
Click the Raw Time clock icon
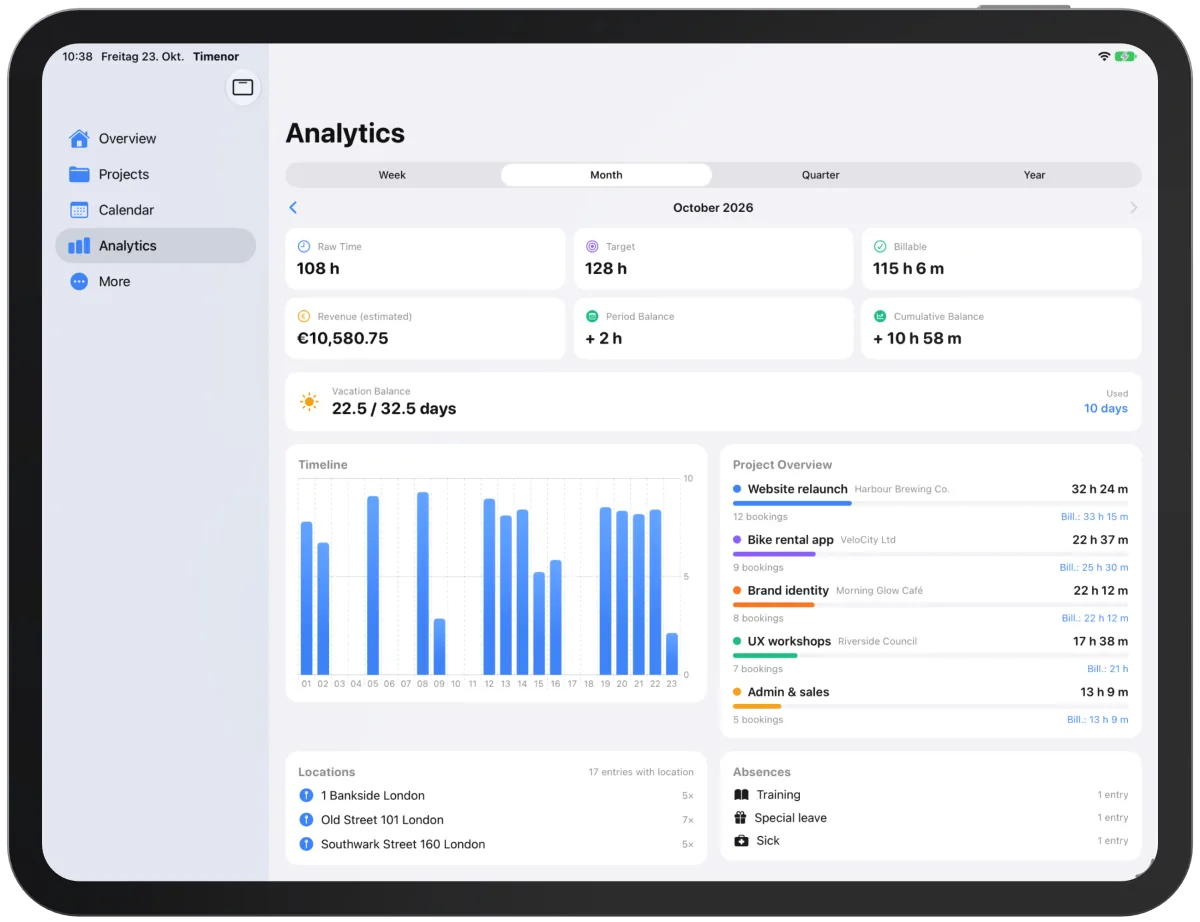pos(304,246)
